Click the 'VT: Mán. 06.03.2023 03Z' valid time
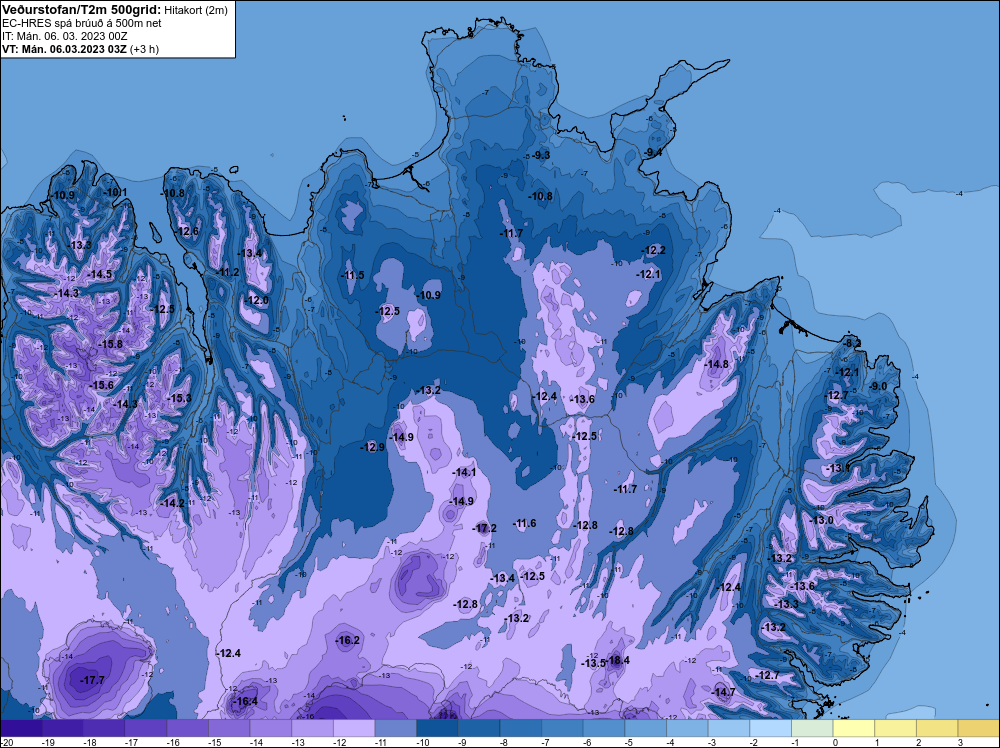1000x748 pixels. [x=64, y=49]
